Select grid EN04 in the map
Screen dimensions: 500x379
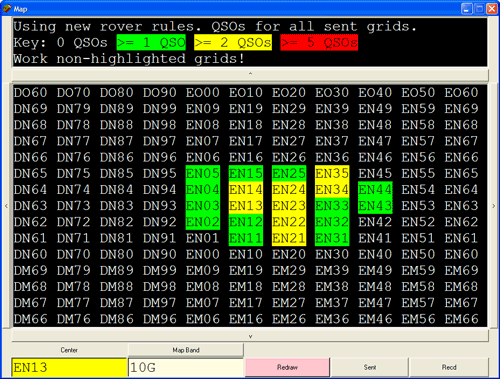coord(203,189)
